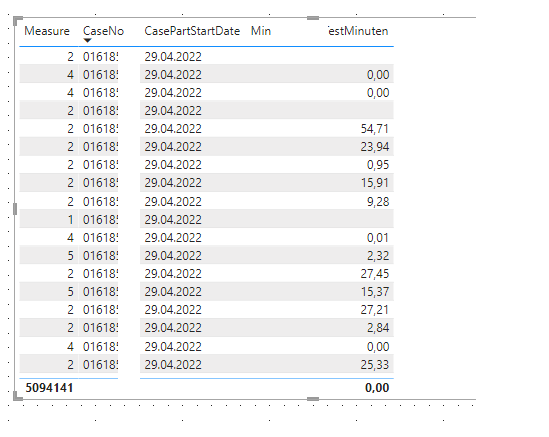Click the left edge middle handle of the visual
The width and height of the screenshot is (549, 437).
(x=15, y=209)
